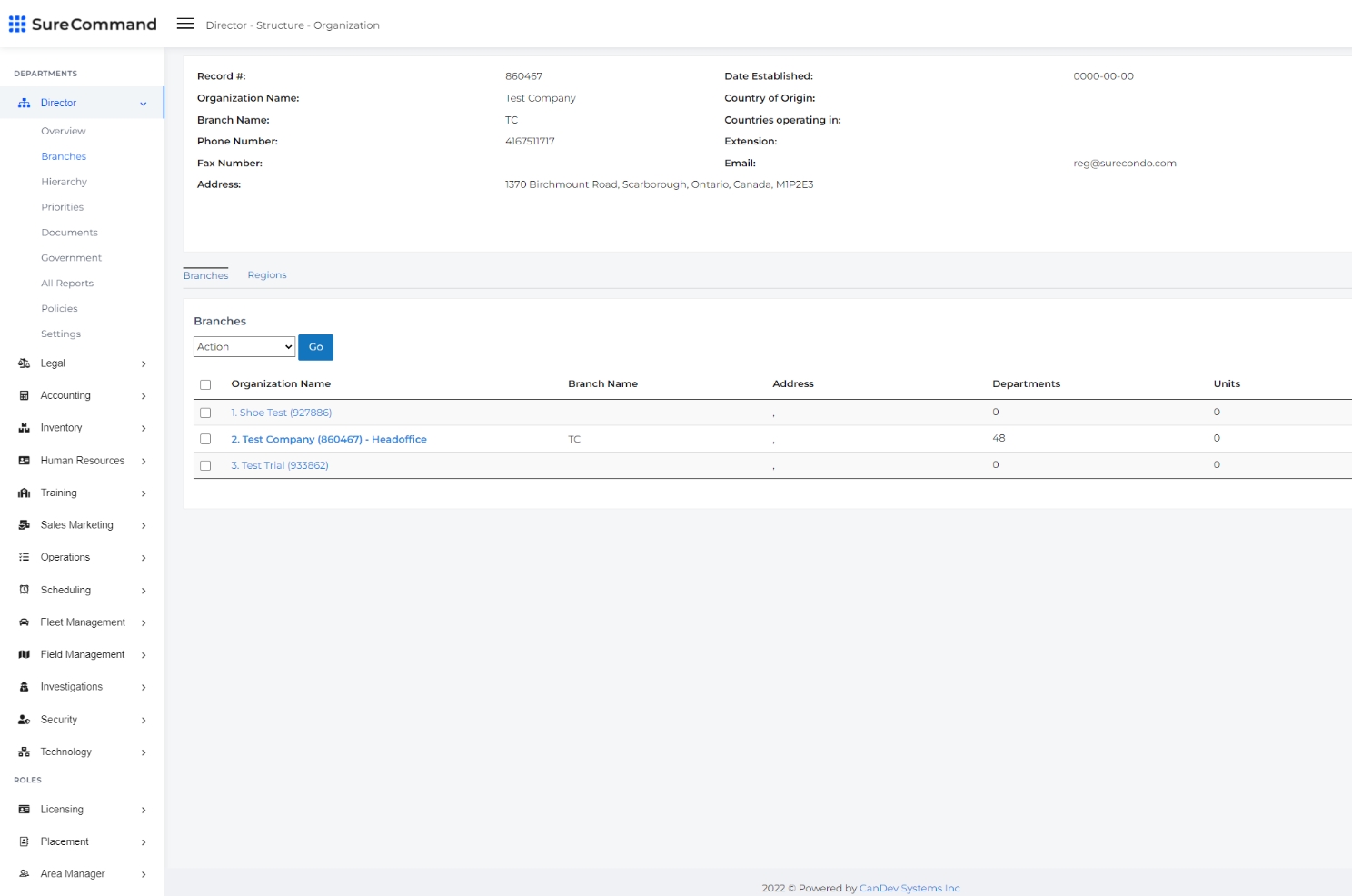1352x896 pixels.
Task: Tick the checkbox for Shoe Test branch
Action: pyautogui.click(x=205, y=413)
